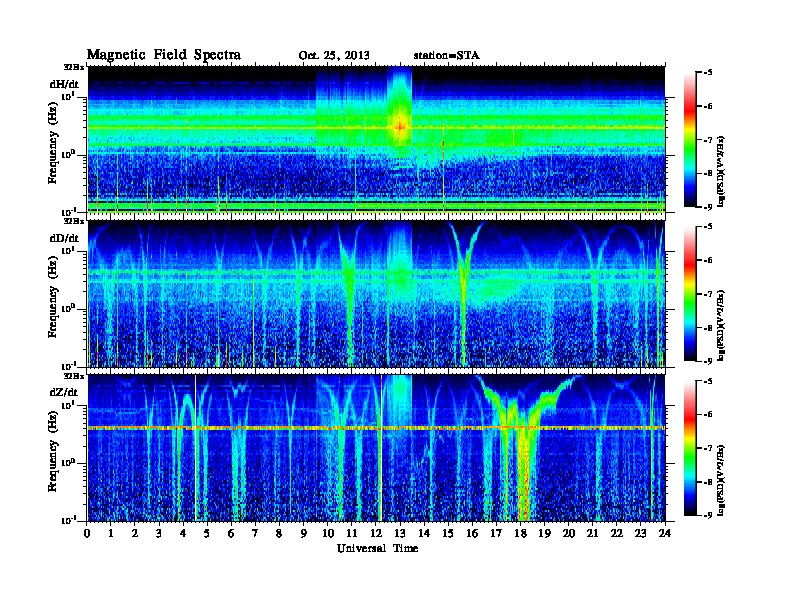Click the "Magnetic Field Spectra" title

(164, 55)
